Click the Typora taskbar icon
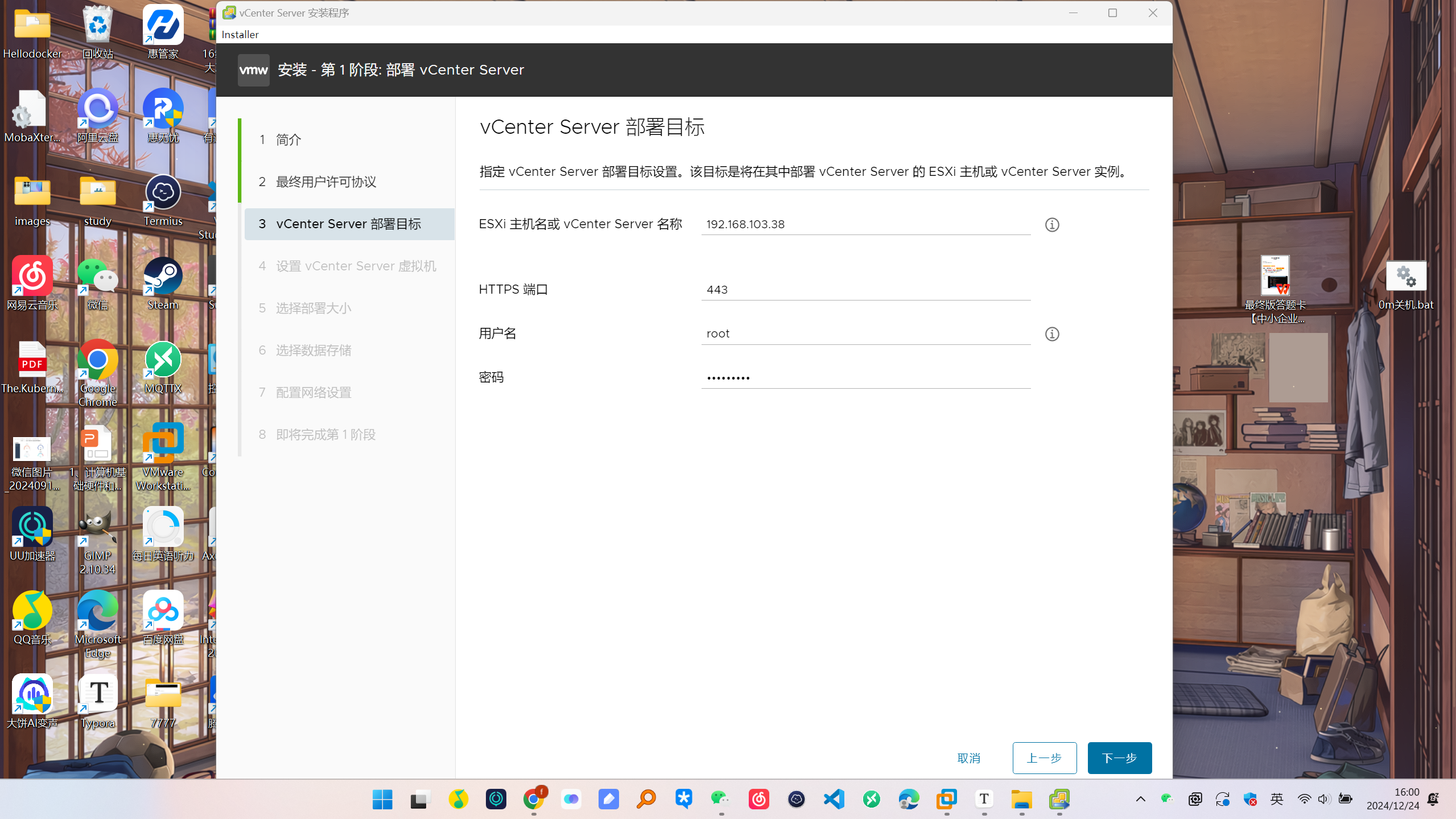Screen dimensions: 1456x819 coord(984,799)
